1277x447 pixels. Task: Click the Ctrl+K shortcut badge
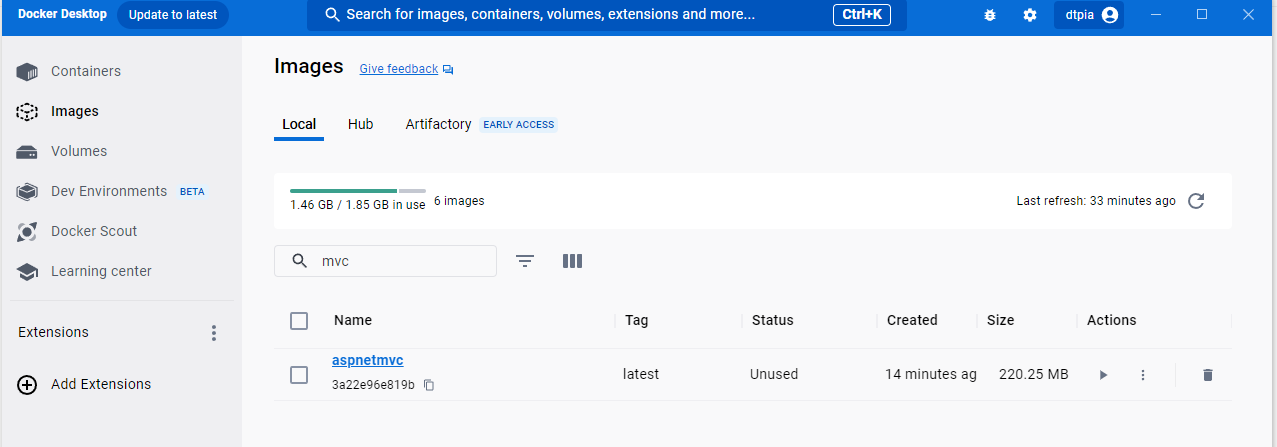coord(861,15)
